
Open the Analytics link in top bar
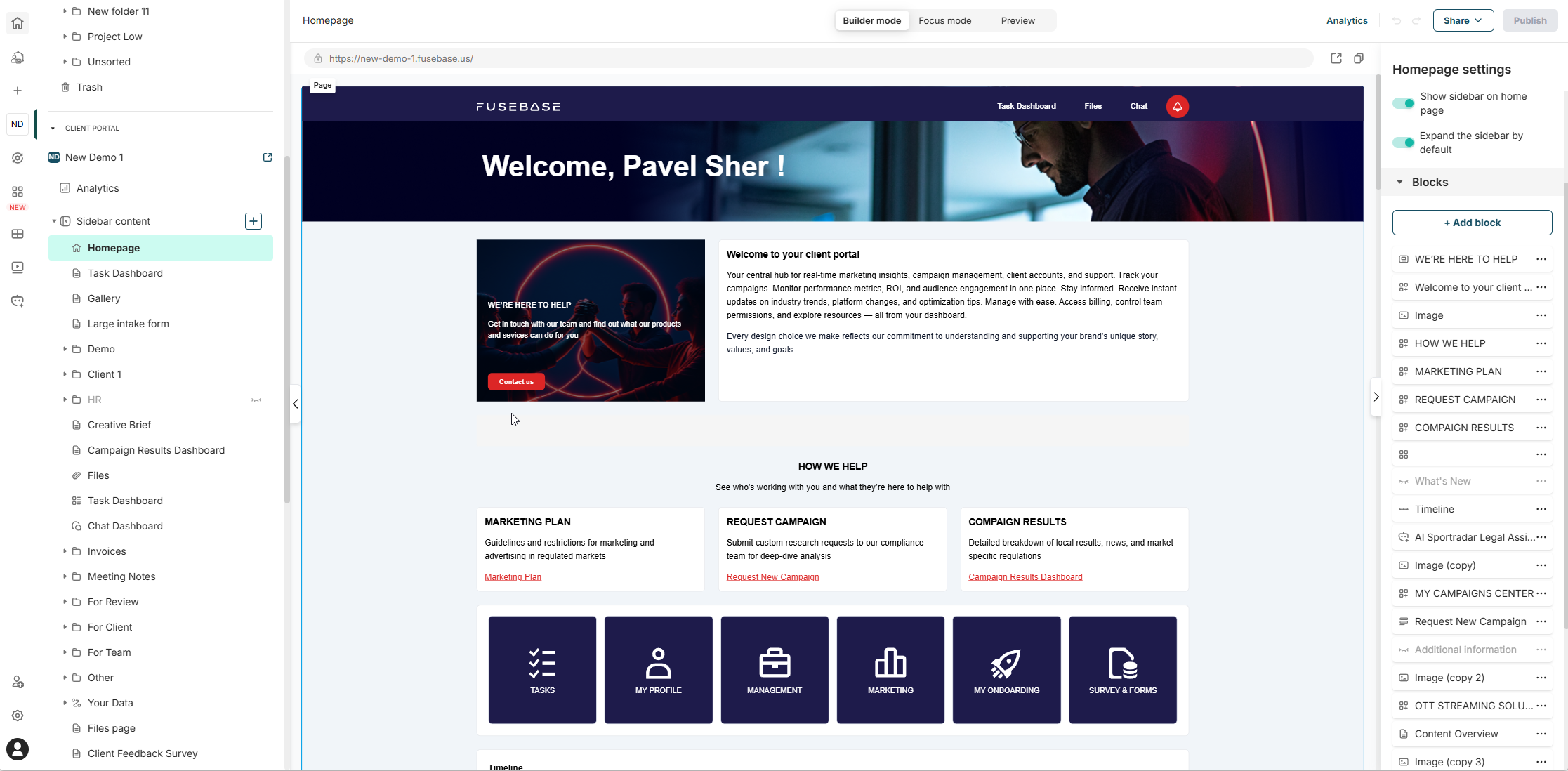coord(1346,20)
